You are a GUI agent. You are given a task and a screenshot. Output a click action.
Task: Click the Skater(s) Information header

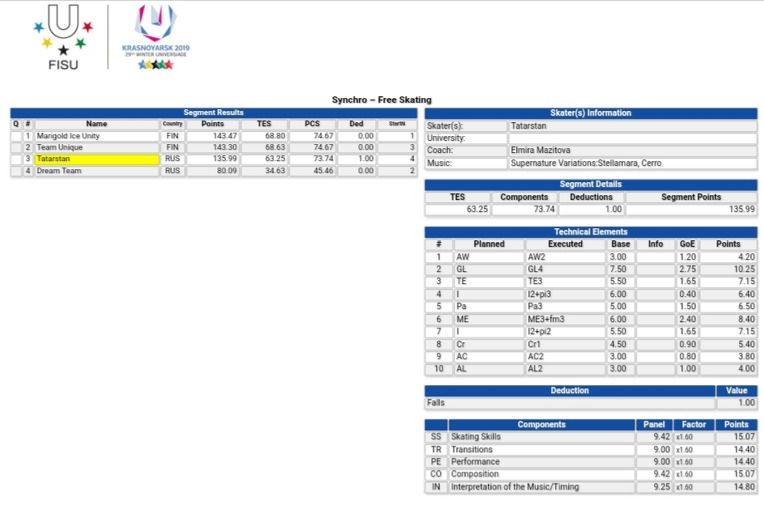click(x=590, y=113)
